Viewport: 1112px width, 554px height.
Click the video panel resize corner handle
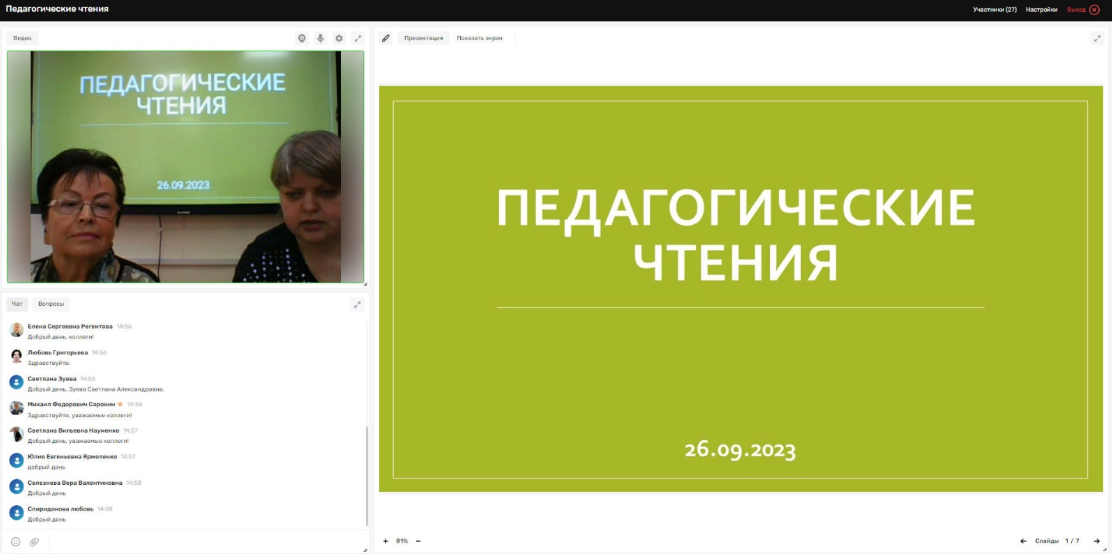(365, 284)
